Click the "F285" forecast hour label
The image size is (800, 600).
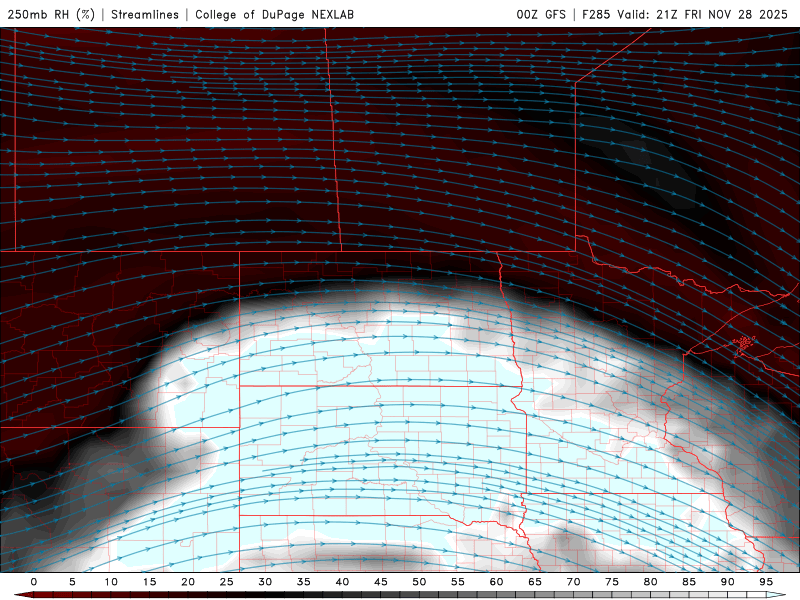[x=596, y=14]
